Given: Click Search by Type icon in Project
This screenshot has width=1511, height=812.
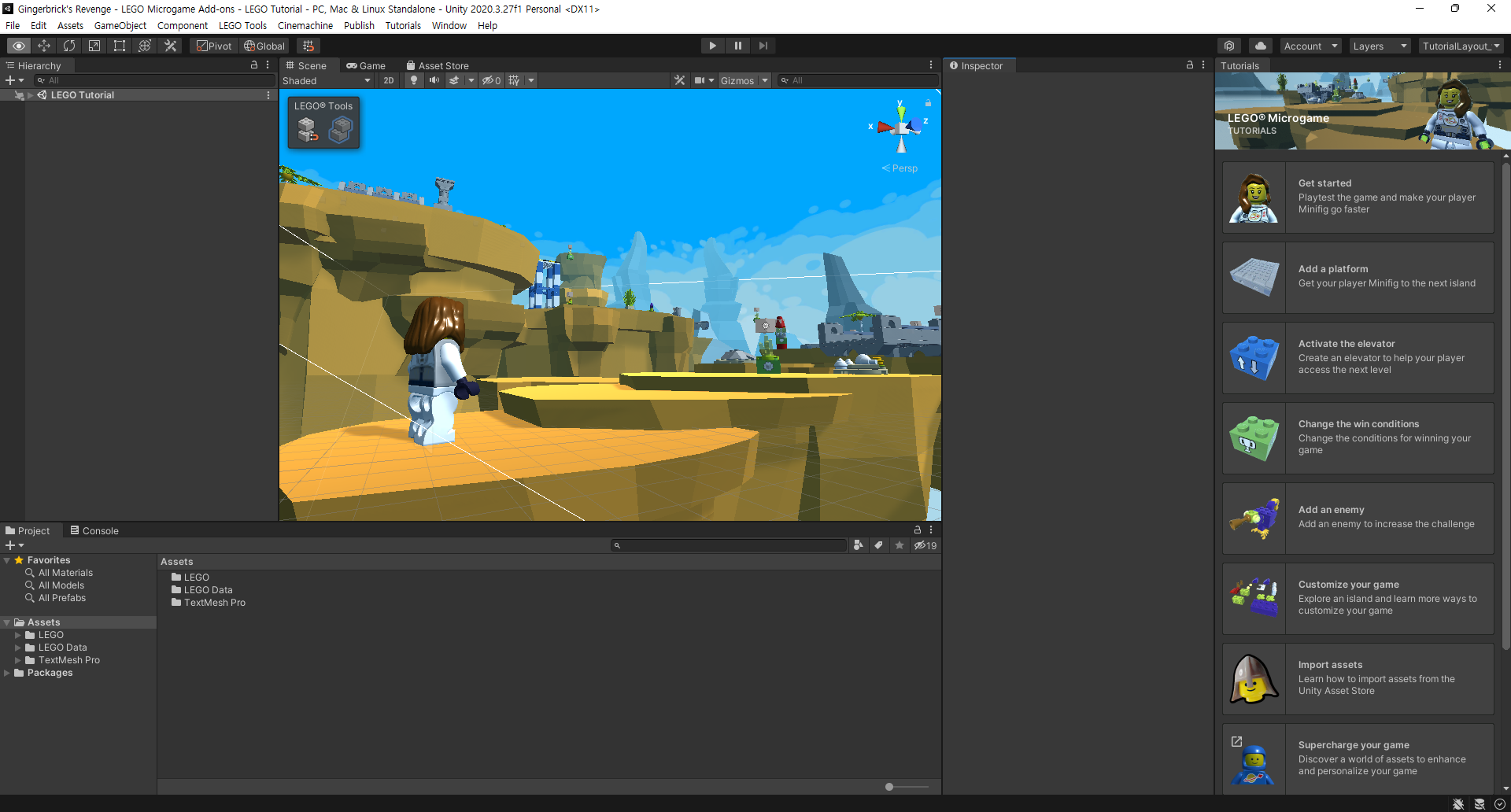Looking at the screenshot, I should click(859, 545).
